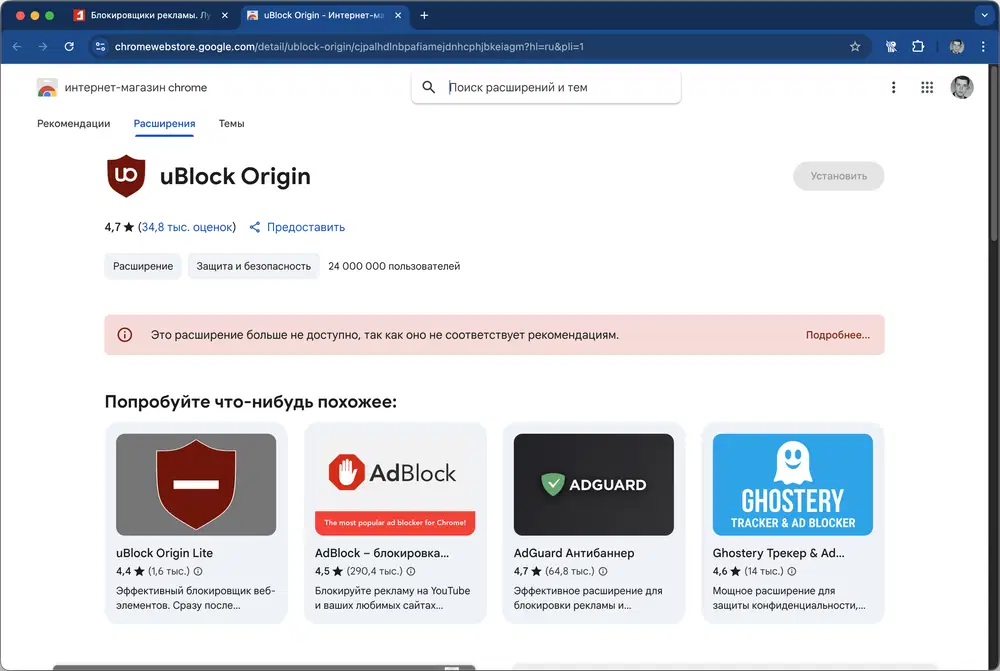1000x671 pixels.
Task: Click the 'Расширение' category chip
Action: [143, 266]
